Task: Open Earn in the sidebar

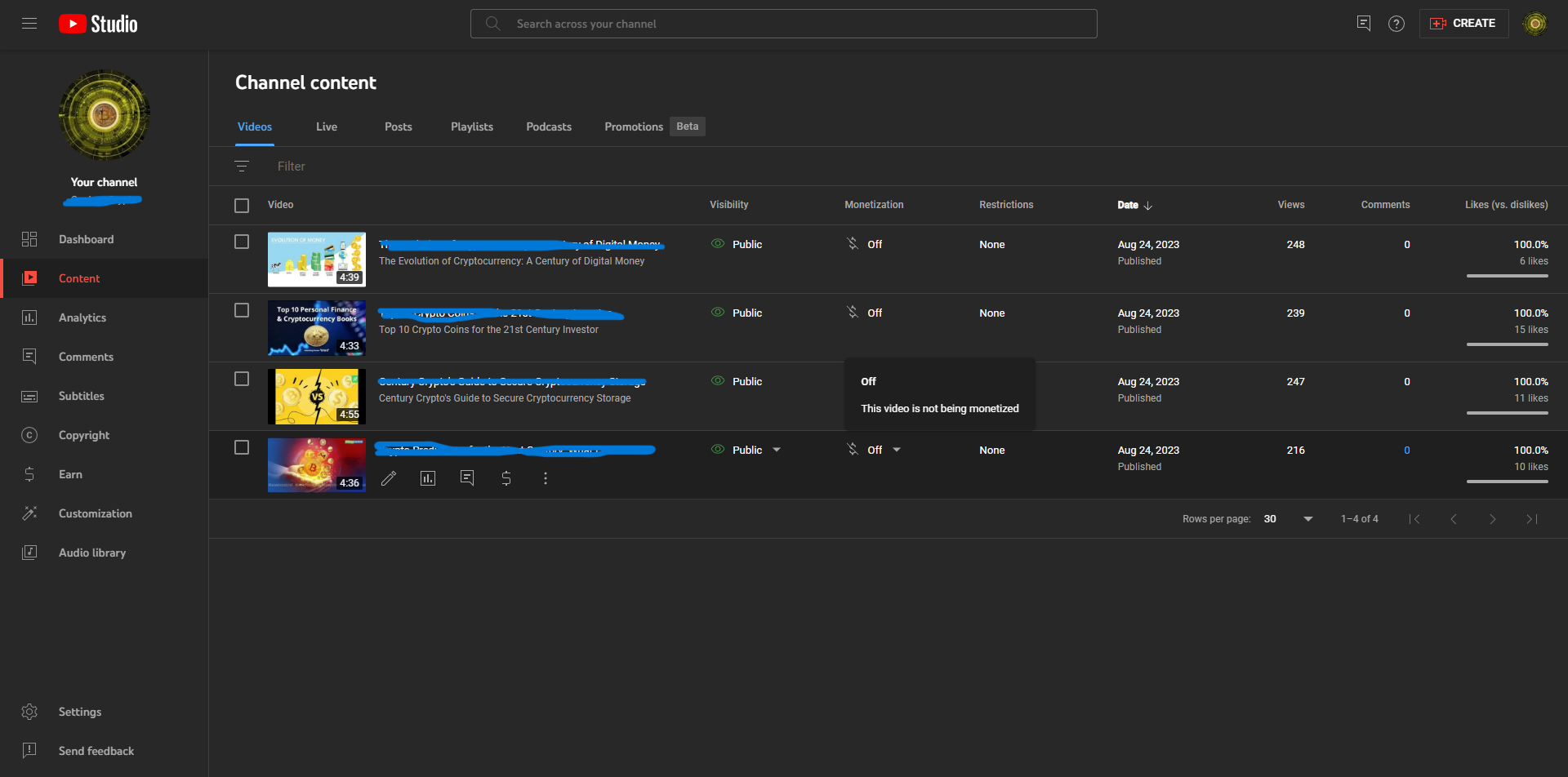Action: point(105,474)
